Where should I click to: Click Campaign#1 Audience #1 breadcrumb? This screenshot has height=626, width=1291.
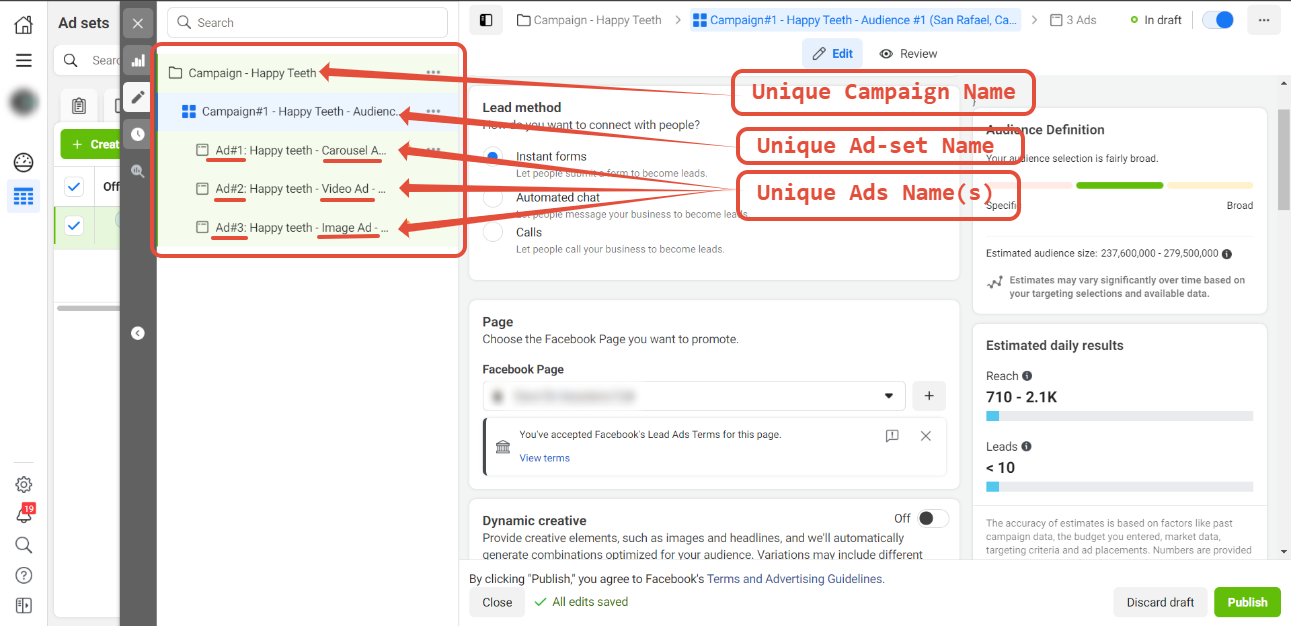pyautogui.click(x=856, y=20)
